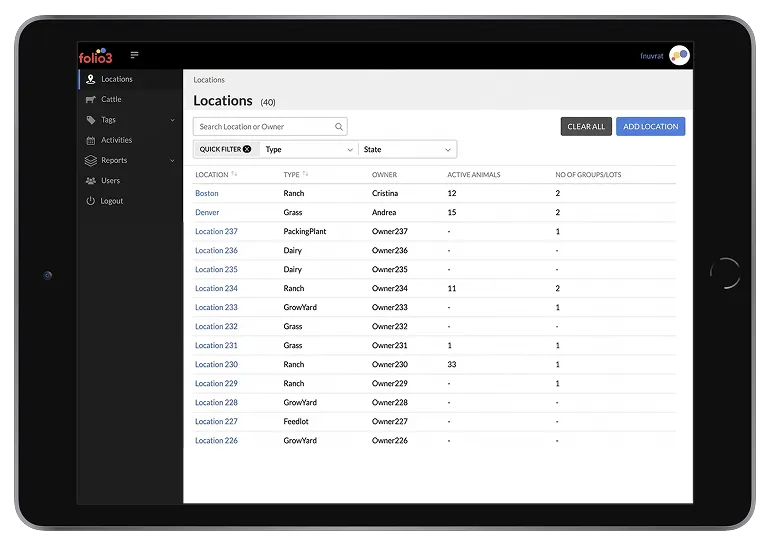Open the Type filter dropdown
The width and height of the screenshot is (772, 546).
coord(309,149)
